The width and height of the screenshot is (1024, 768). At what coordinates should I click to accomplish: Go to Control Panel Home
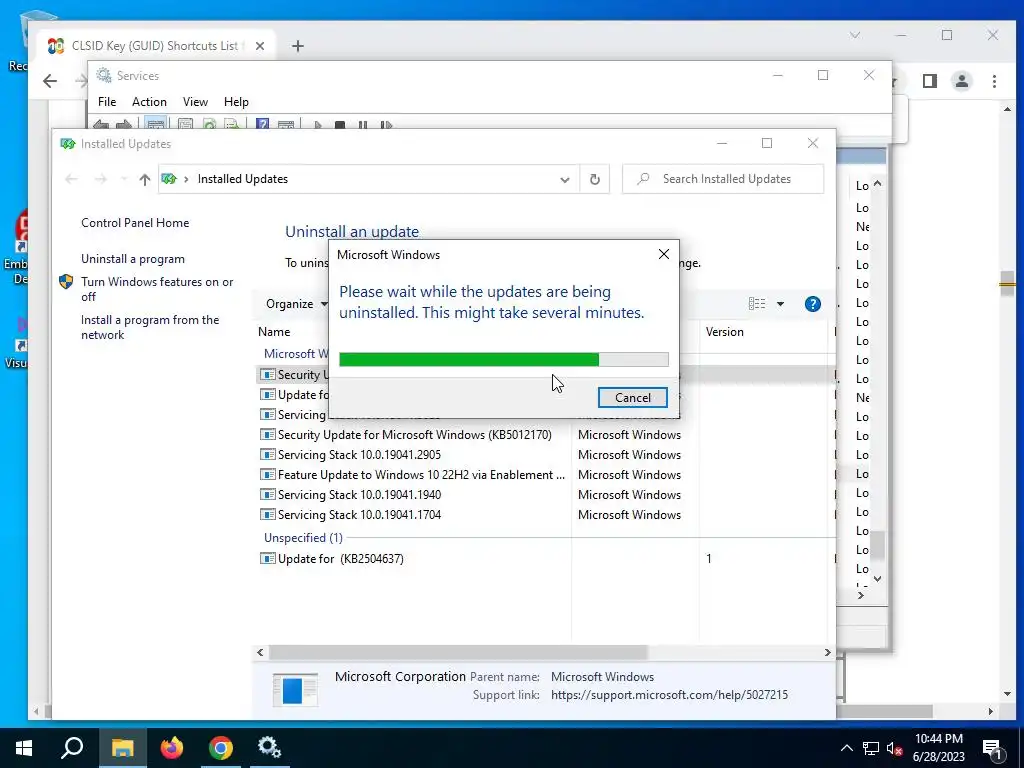tap(135, 223)
